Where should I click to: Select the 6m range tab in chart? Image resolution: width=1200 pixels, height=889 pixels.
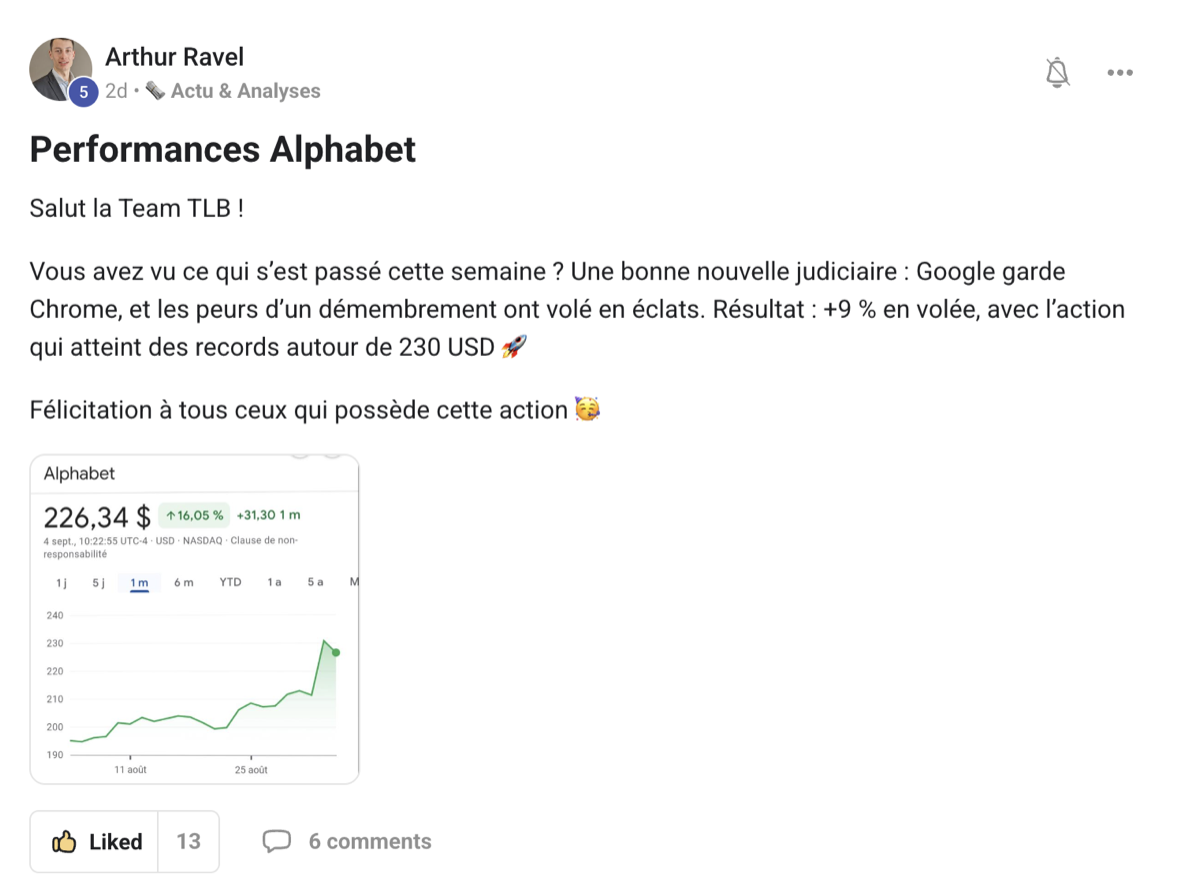click(183, 583)
